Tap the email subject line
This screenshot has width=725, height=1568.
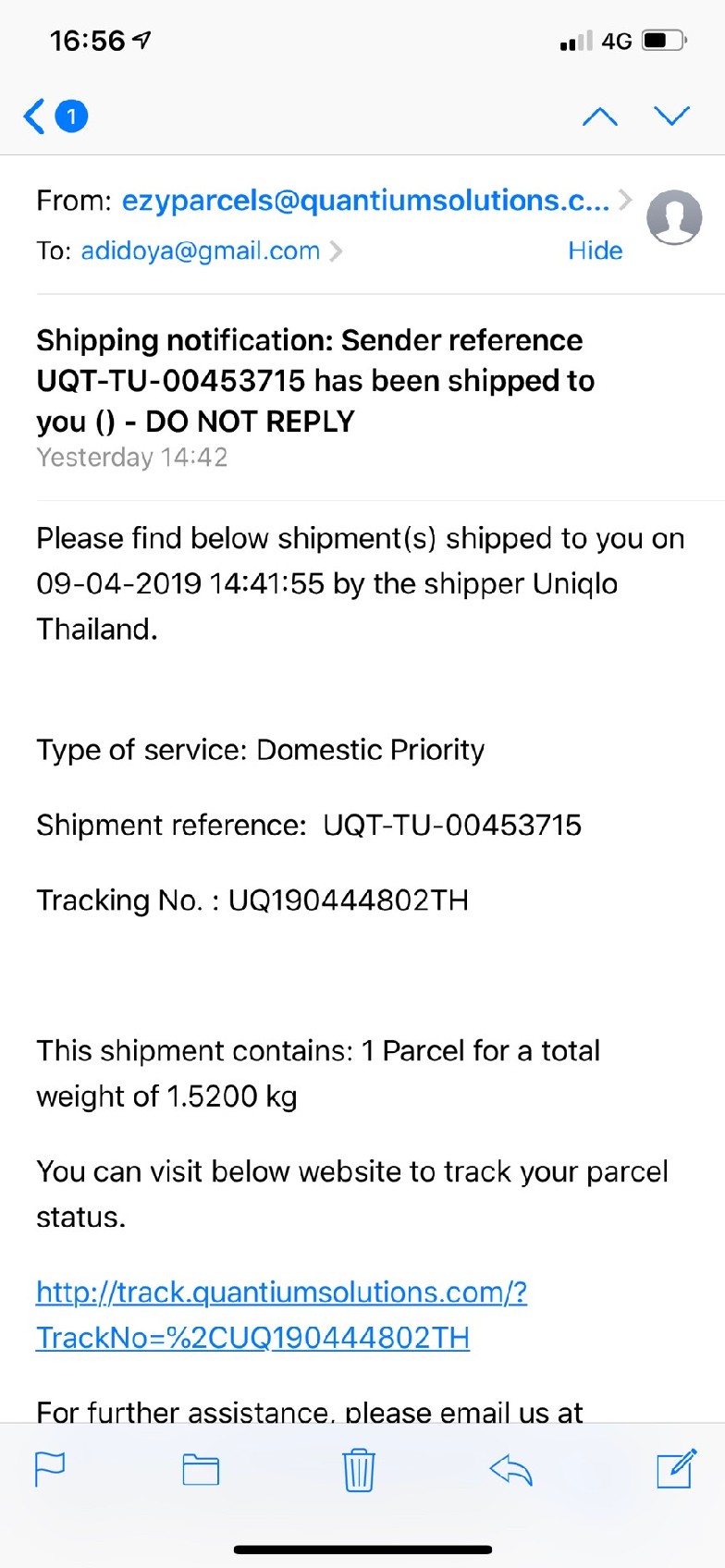pos(314,381)
